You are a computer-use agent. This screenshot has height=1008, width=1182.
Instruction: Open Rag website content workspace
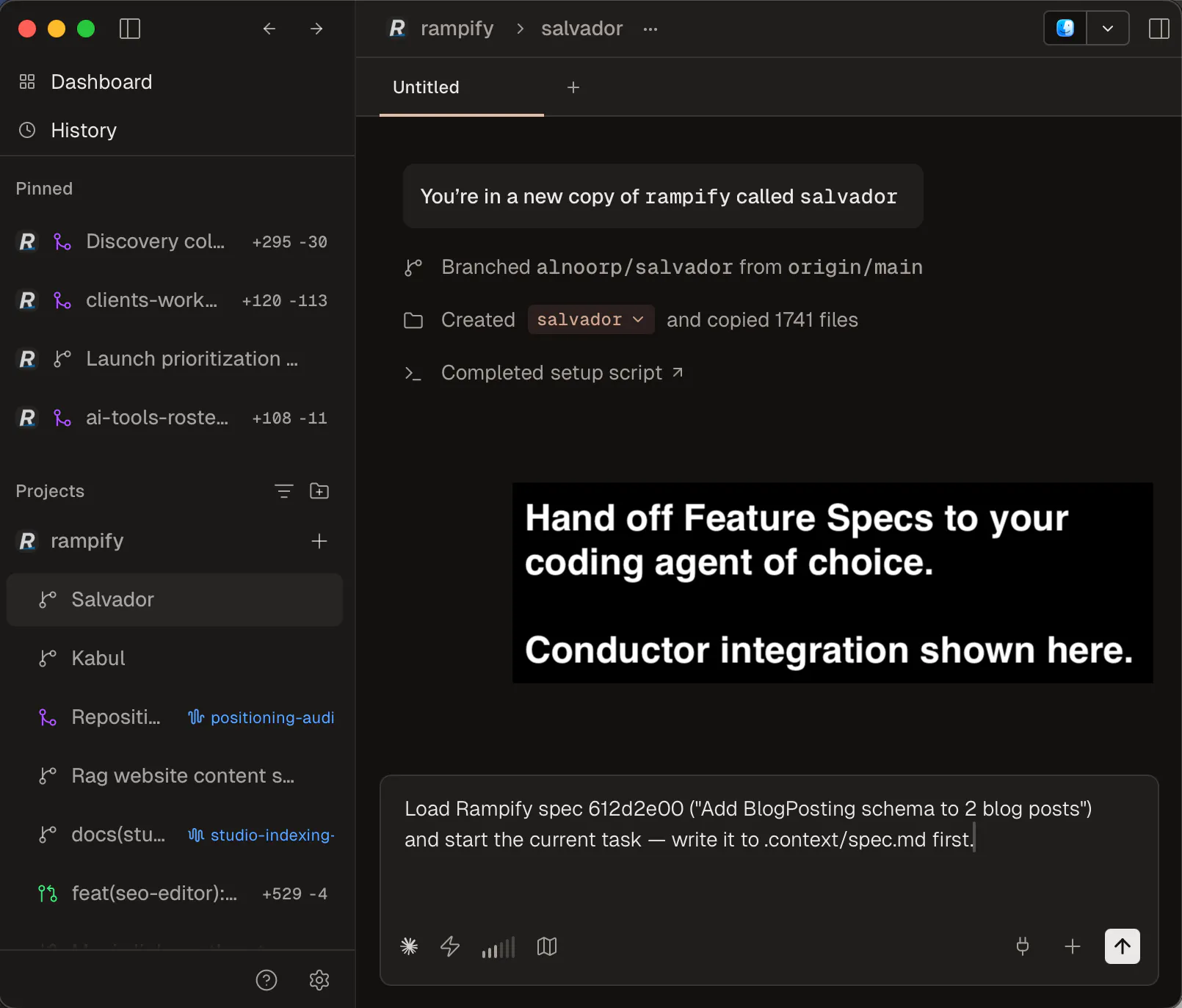[174, 776]
